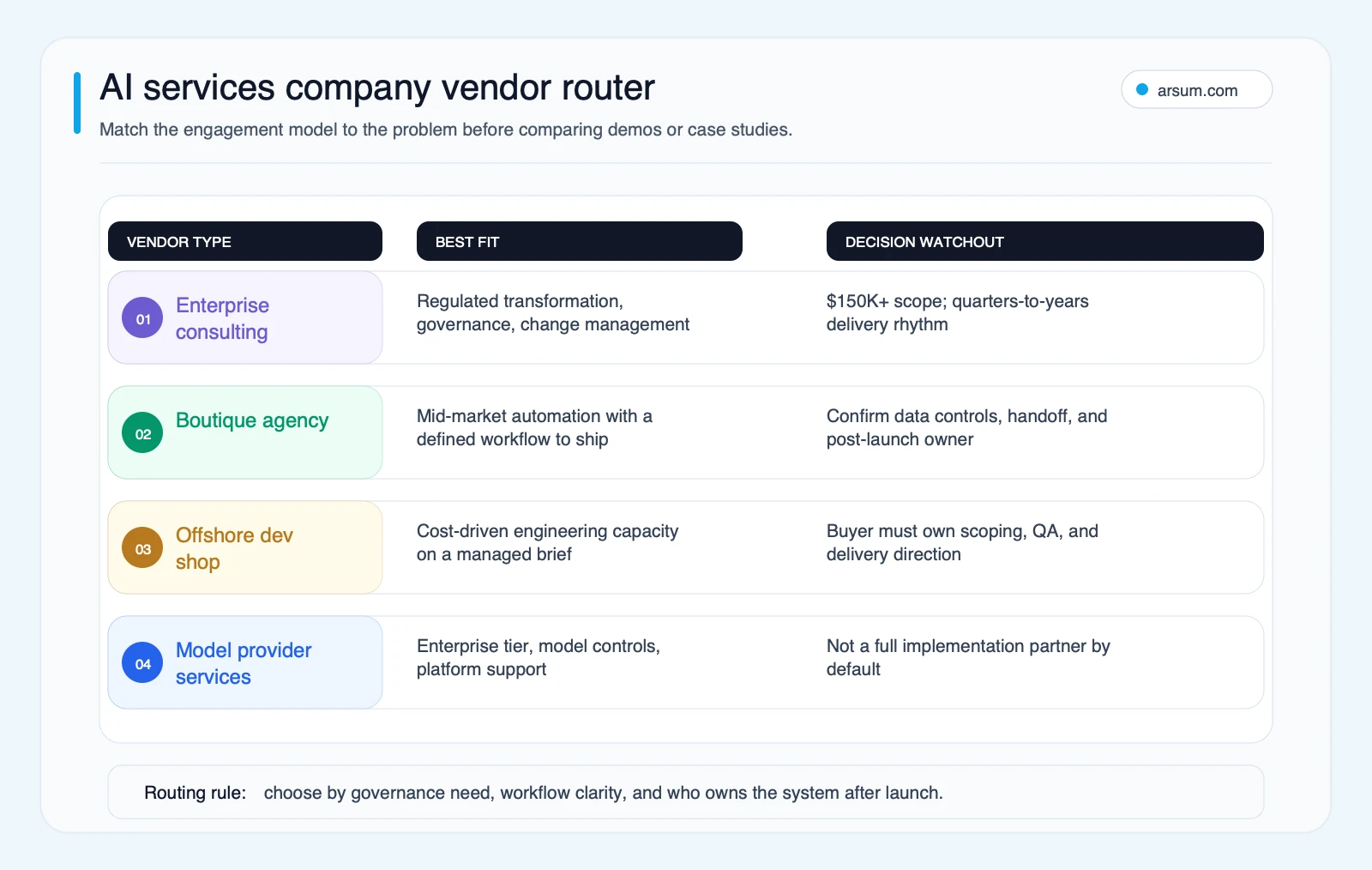
Task: Click the BEST FIT column header
Action: (x=580, y=241)
